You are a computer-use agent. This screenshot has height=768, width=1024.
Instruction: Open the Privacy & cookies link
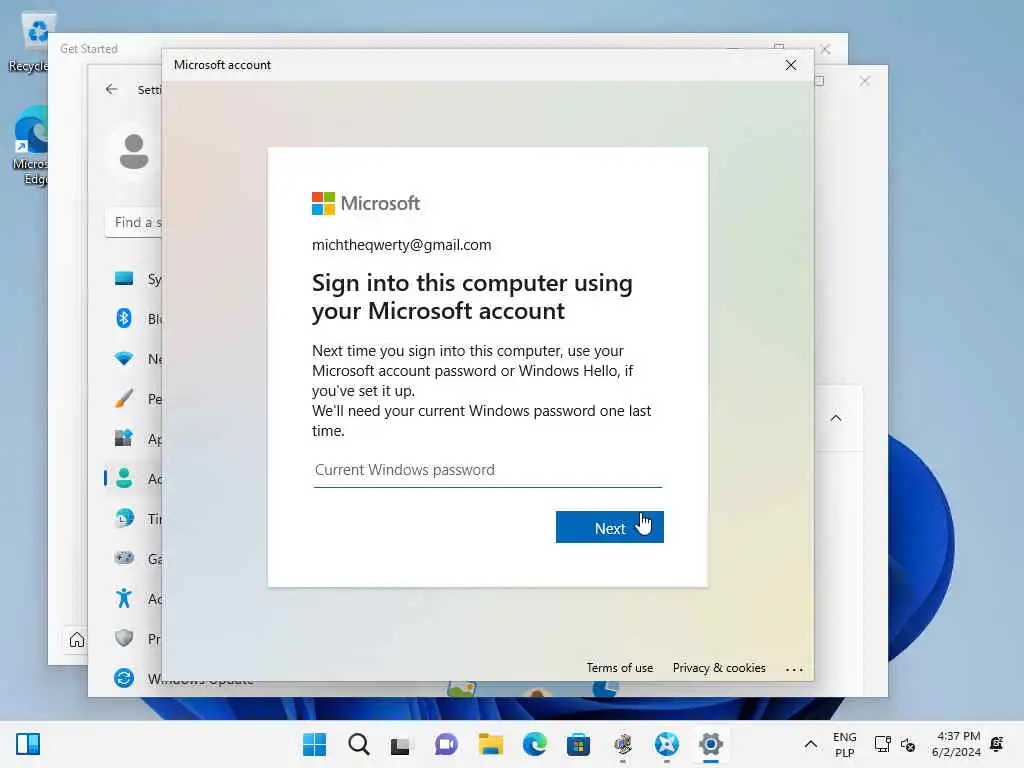[719, 667]
